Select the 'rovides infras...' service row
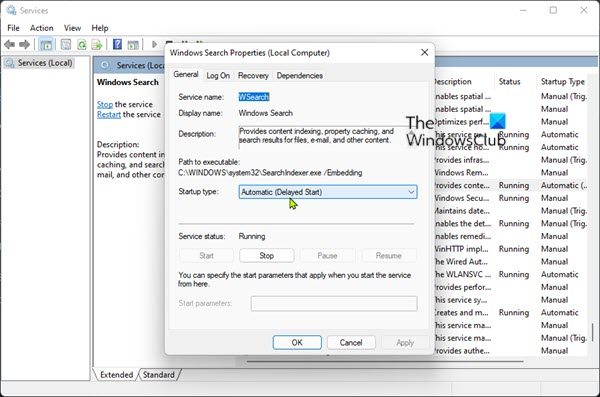Screen dimensions: 600x397 click(511, 160)
